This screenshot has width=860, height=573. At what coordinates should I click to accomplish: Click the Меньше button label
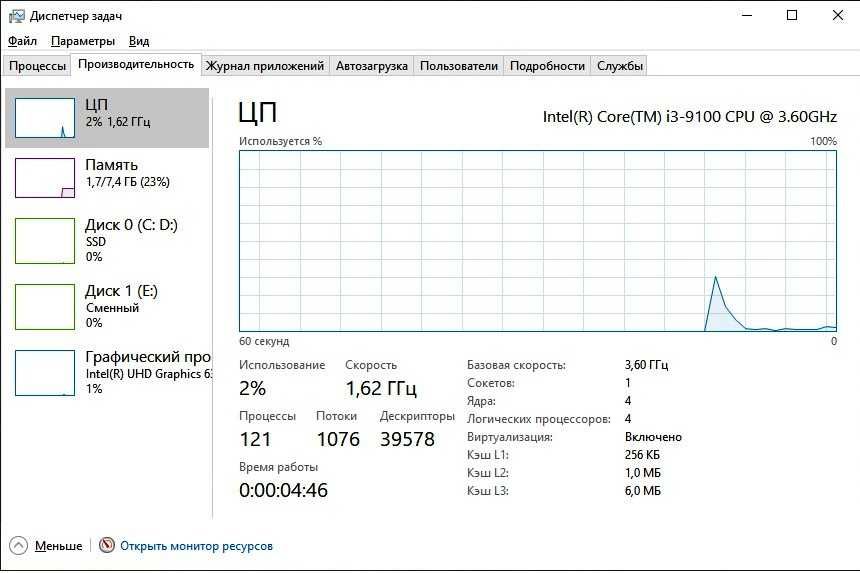pos(59,546)
